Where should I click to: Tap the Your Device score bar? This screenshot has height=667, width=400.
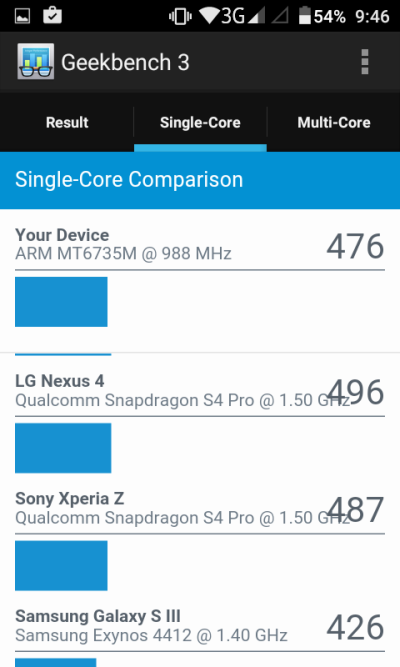tap(61, 302)
